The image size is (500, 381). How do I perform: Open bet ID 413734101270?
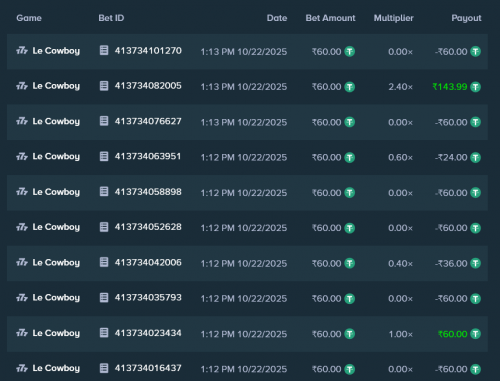(x=148, y=51)
